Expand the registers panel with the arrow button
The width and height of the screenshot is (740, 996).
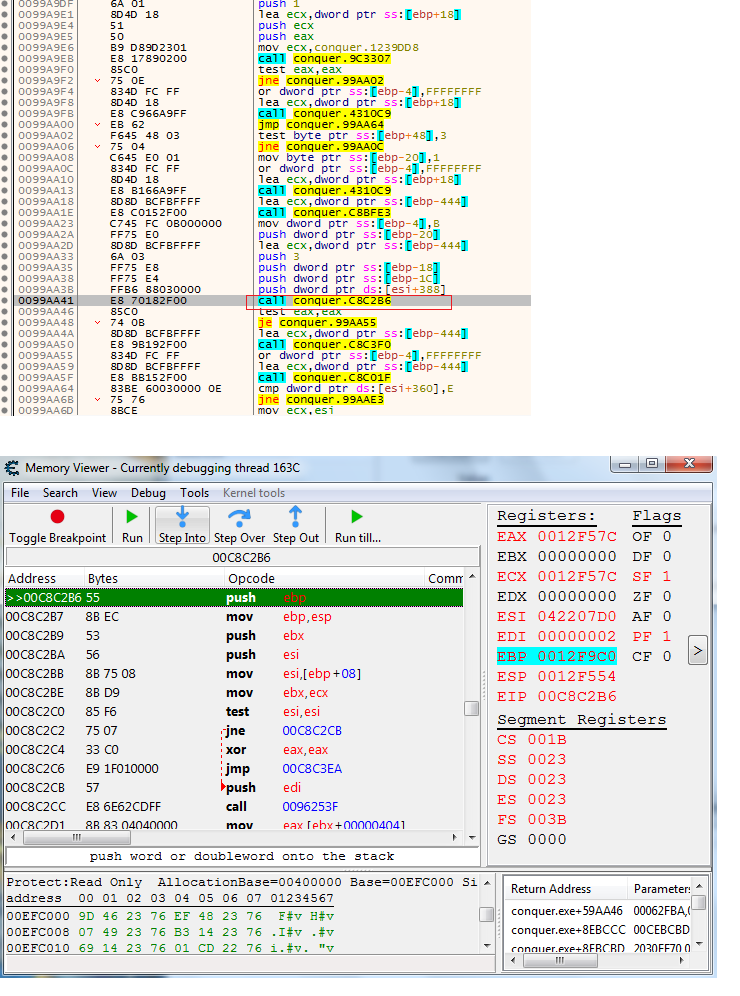[x=698, y=650]
